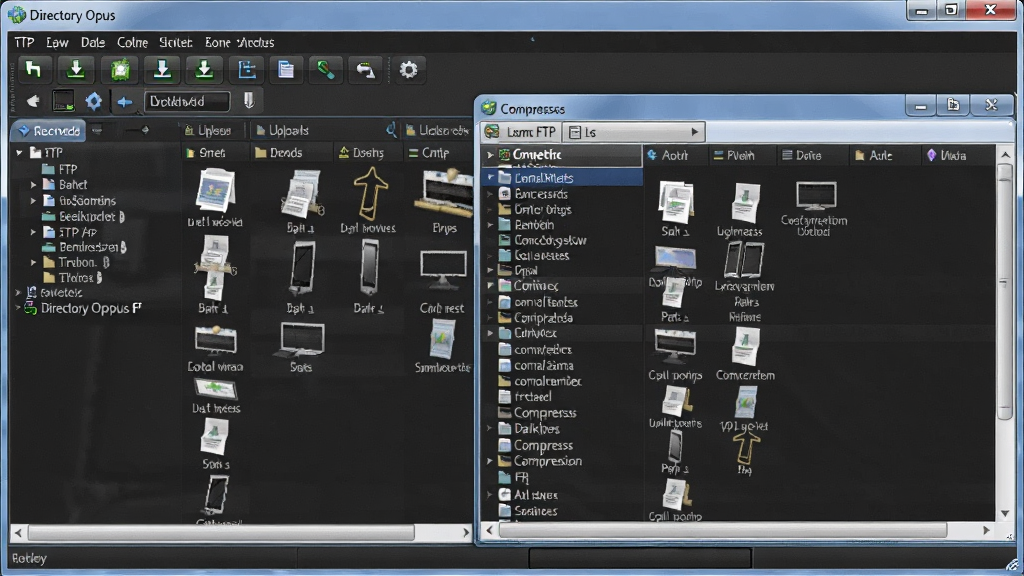Open the TTP menu
Screen dimensions: 1024x576
tap(24, 42)
